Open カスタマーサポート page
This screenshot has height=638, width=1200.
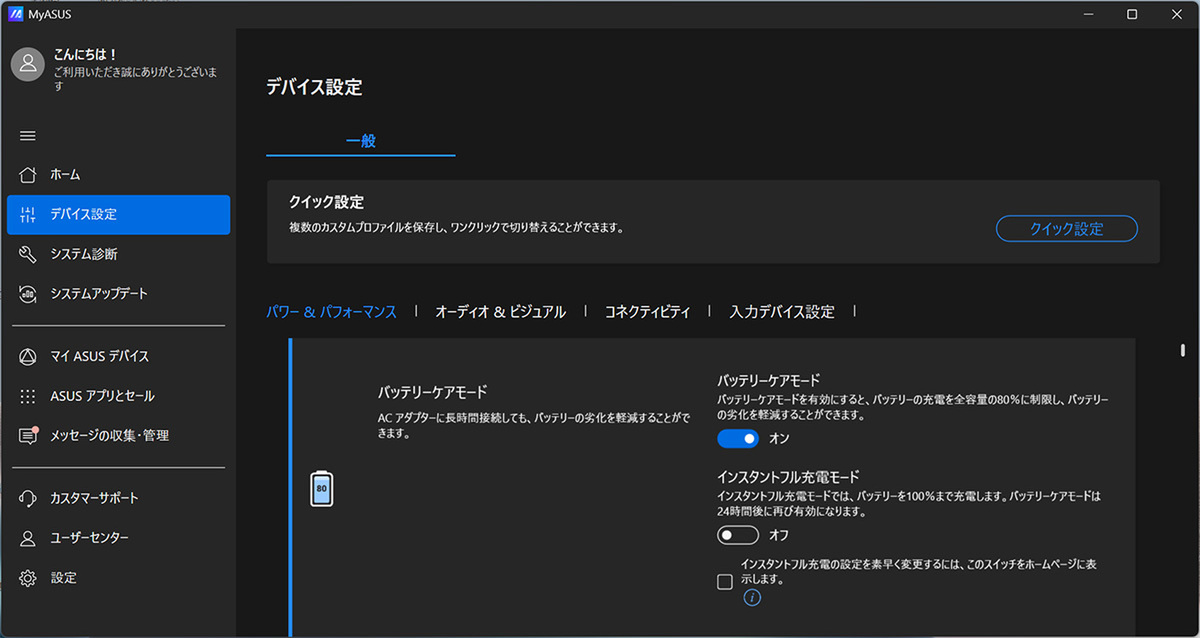pos(118,498)
